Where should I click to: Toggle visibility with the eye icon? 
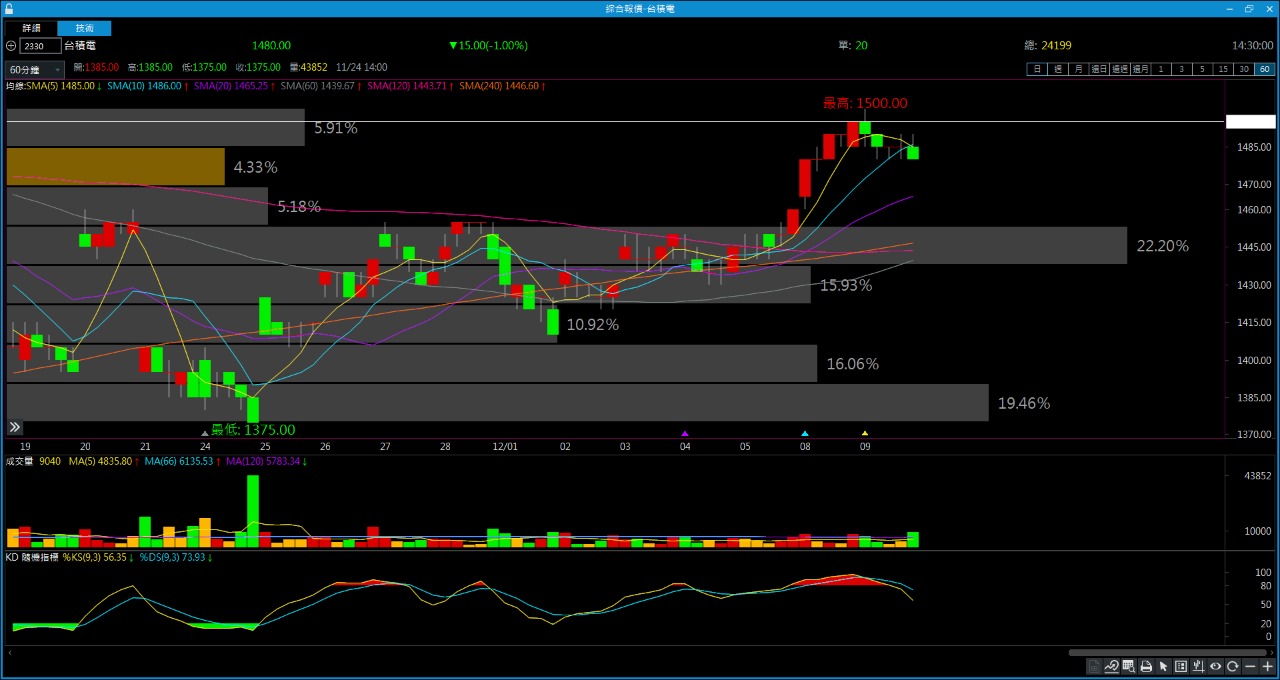[x=1215, y=666]
